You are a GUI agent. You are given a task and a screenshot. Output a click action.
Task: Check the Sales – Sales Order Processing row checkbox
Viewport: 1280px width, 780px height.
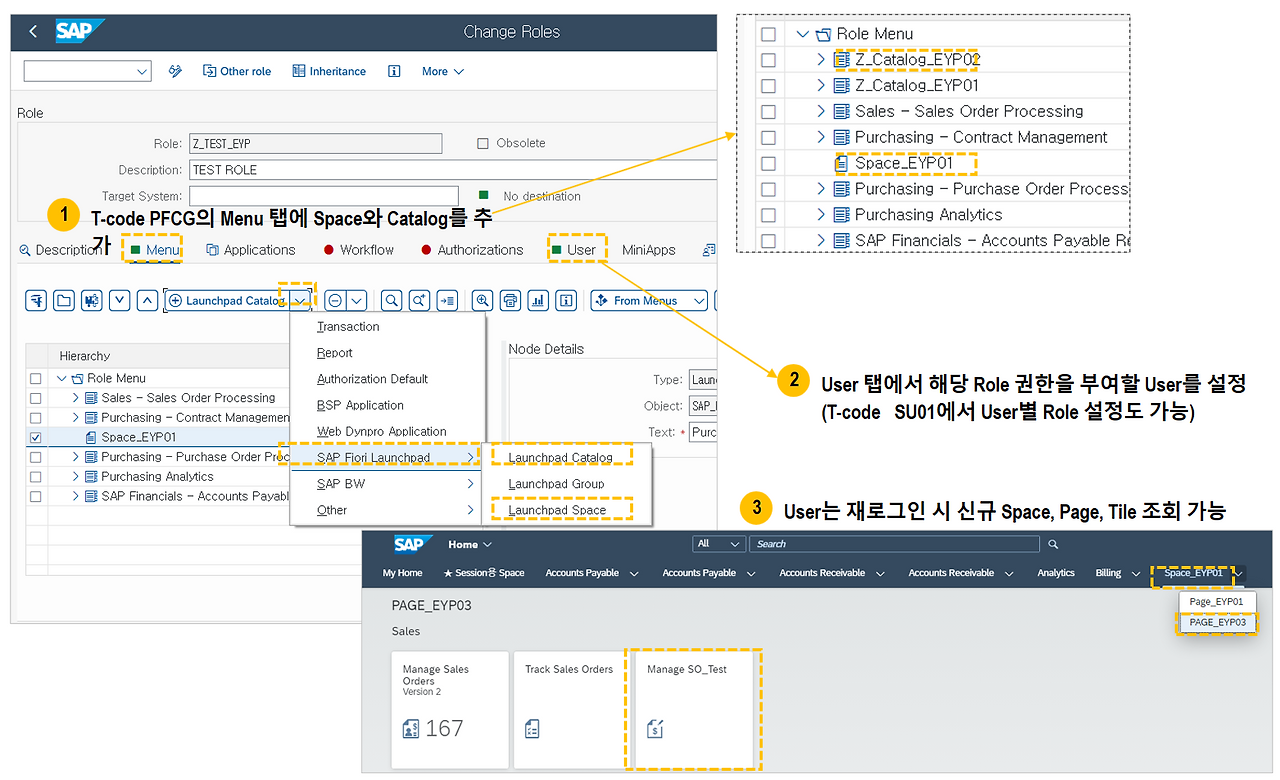tap(36, 398)
